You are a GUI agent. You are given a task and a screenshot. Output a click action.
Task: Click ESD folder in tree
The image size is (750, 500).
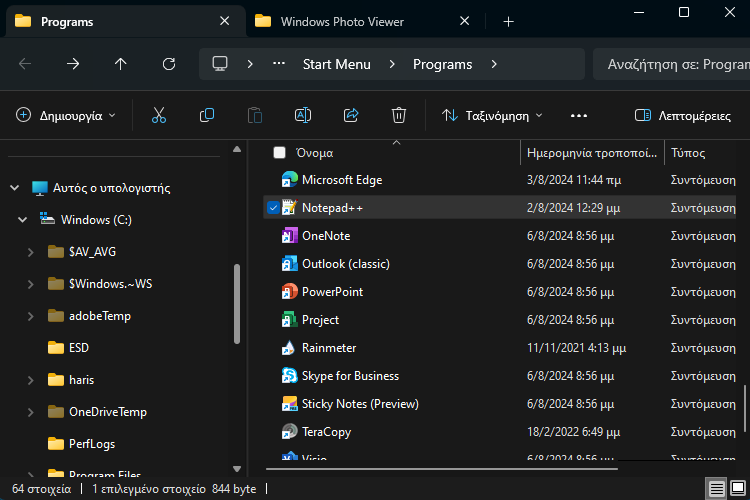[x=79, y=348]
